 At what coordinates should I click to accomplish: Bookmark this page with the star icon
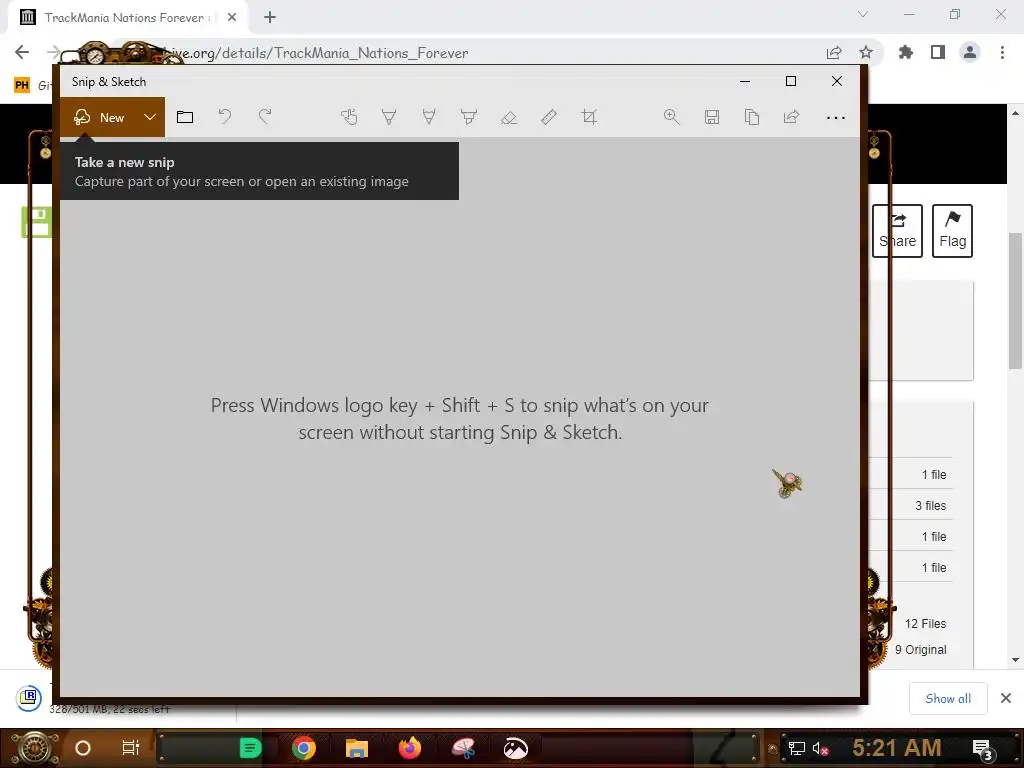pyautogui.click(x=866, y=52)
